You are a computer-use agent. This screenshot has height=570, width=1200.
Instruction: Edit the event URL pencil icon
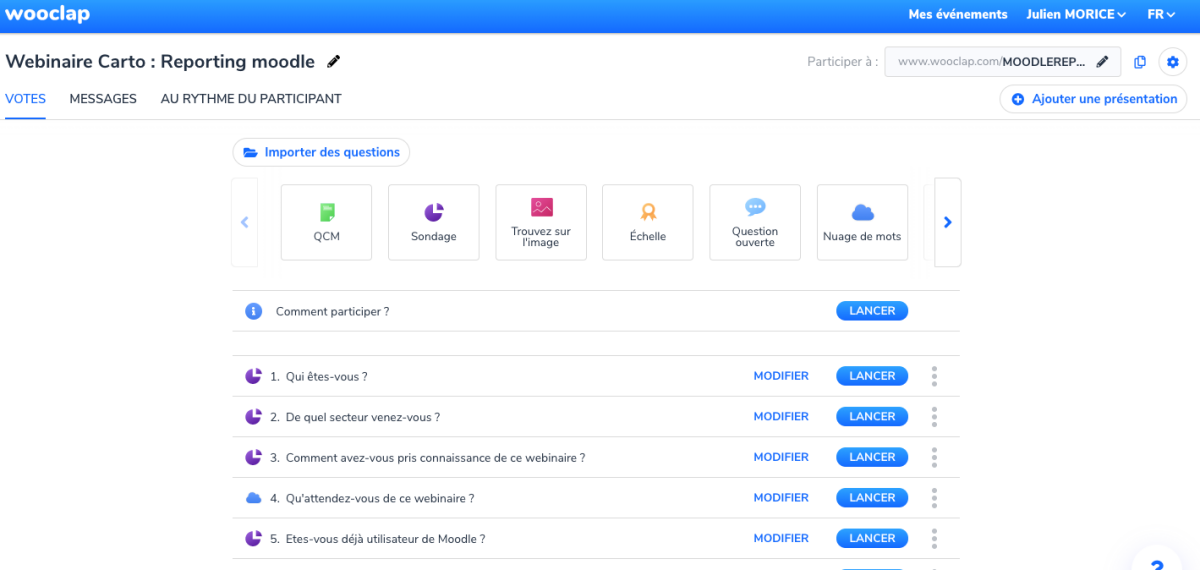(x=1102, y=62)
